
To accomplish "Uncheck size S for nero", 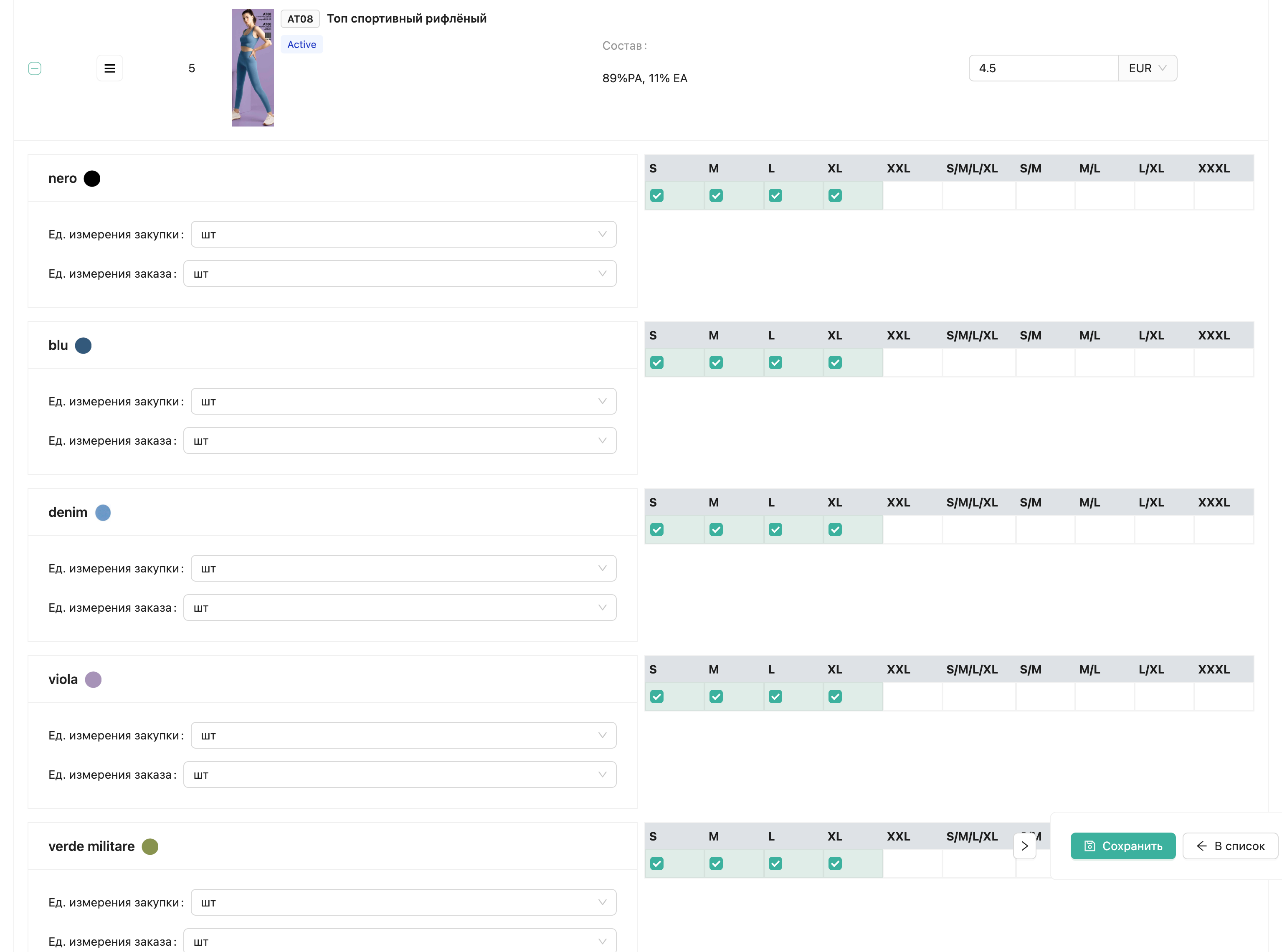I will click(x=656, y=195).
